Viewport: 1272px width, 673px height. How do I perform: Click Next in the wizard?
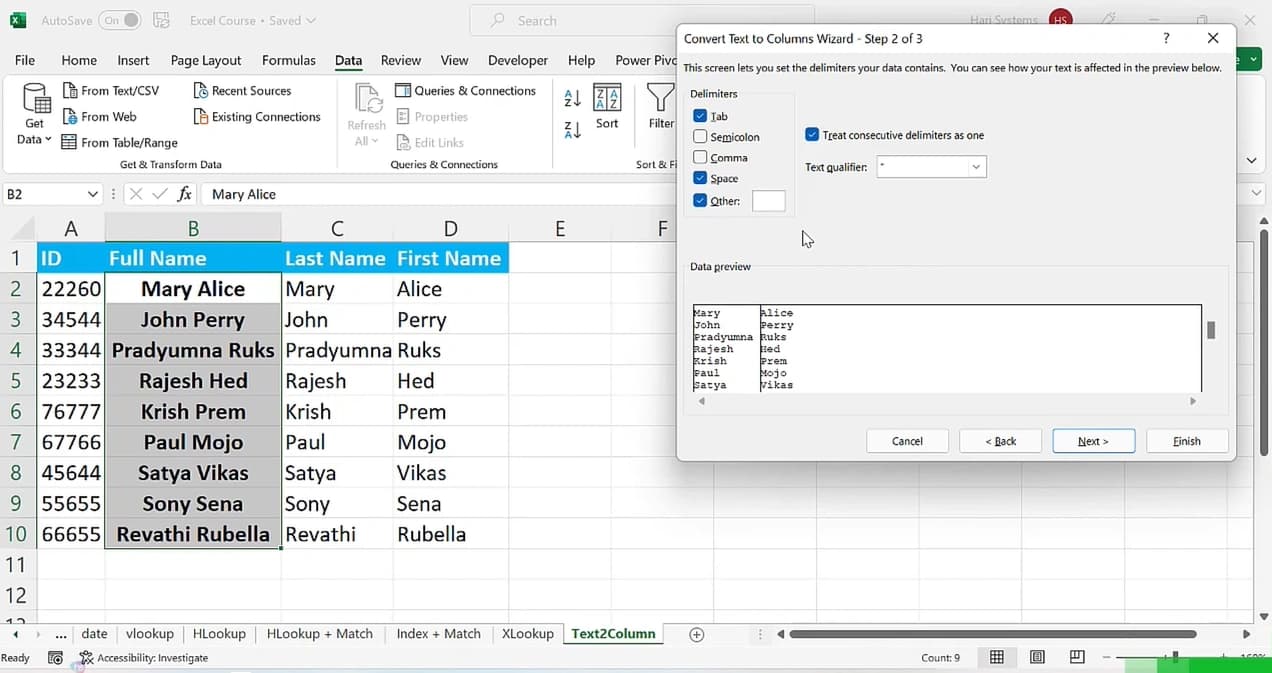coord(1093,441)
